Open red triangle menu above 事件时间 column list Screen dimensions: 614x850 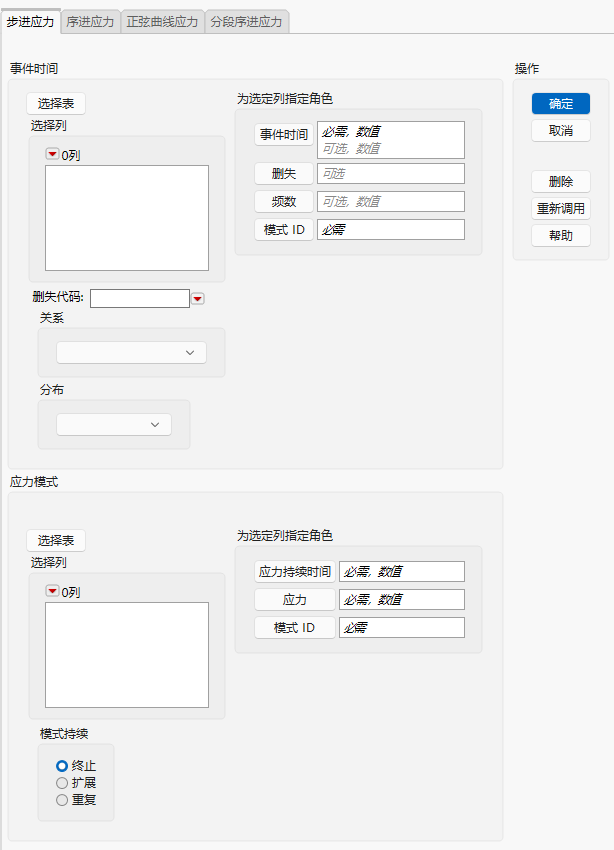[x=52, y=154]
